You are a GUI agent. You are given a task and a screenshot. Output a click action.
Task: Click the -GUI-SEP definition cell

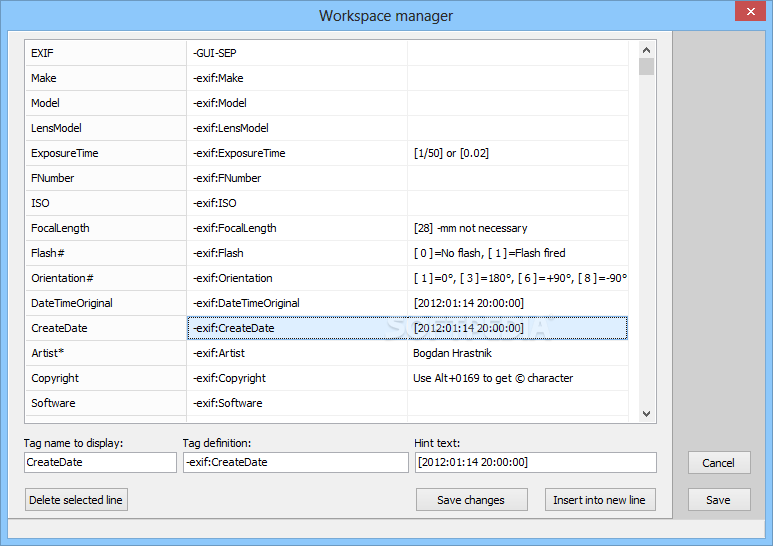pyautogui.click(x=297, y=53)
